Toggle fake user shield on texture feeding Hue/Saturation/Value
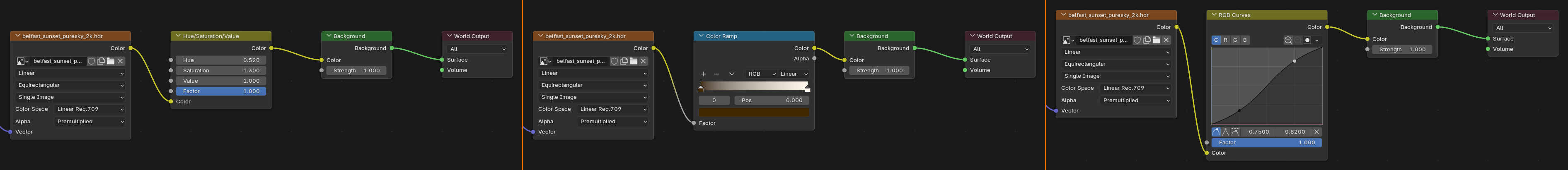The width and height of the screenshot is (1568, 170). [91, 61]
